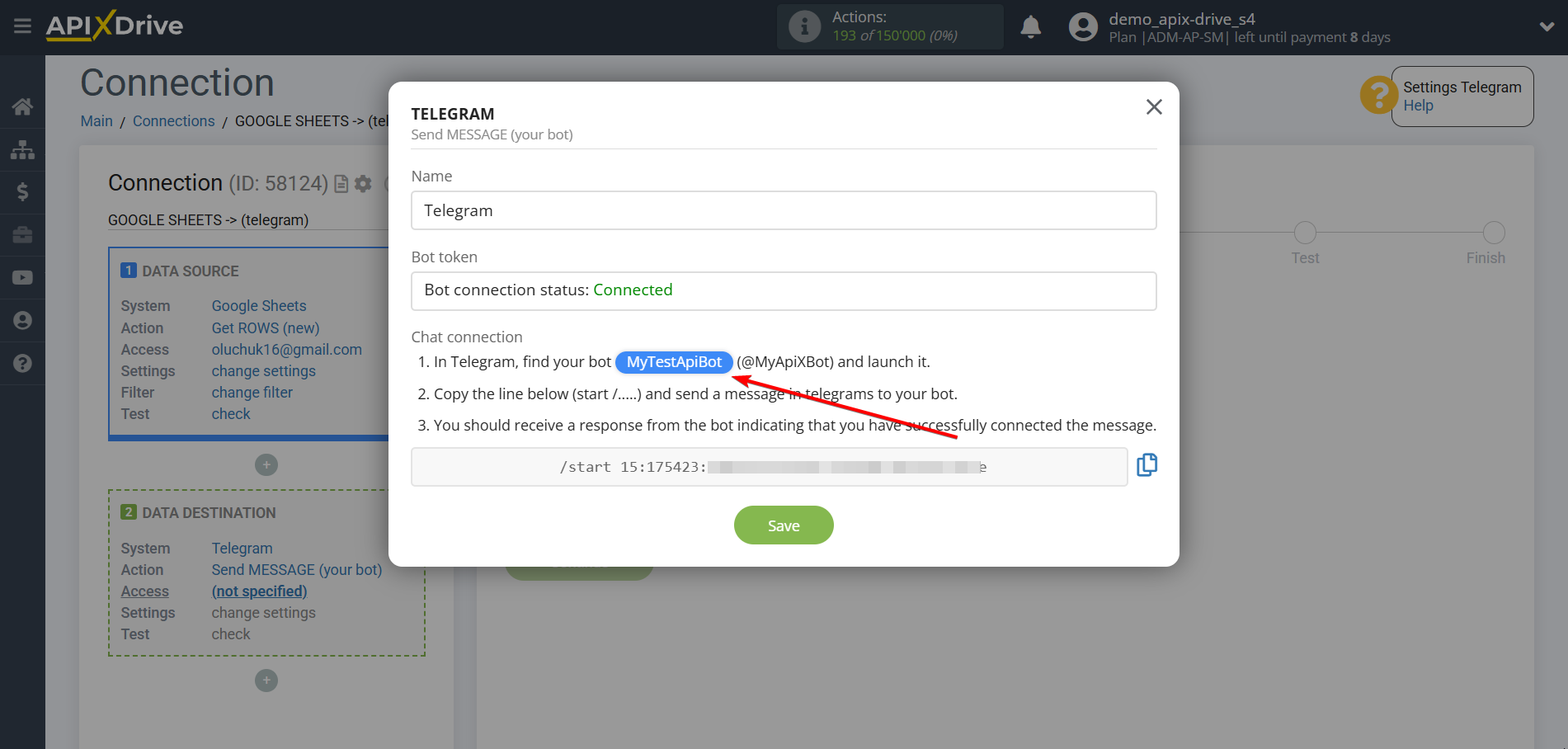Click the sidebar help question mark icon
Viewport: 1568px width, 749px height.
[x=22, y=363]
